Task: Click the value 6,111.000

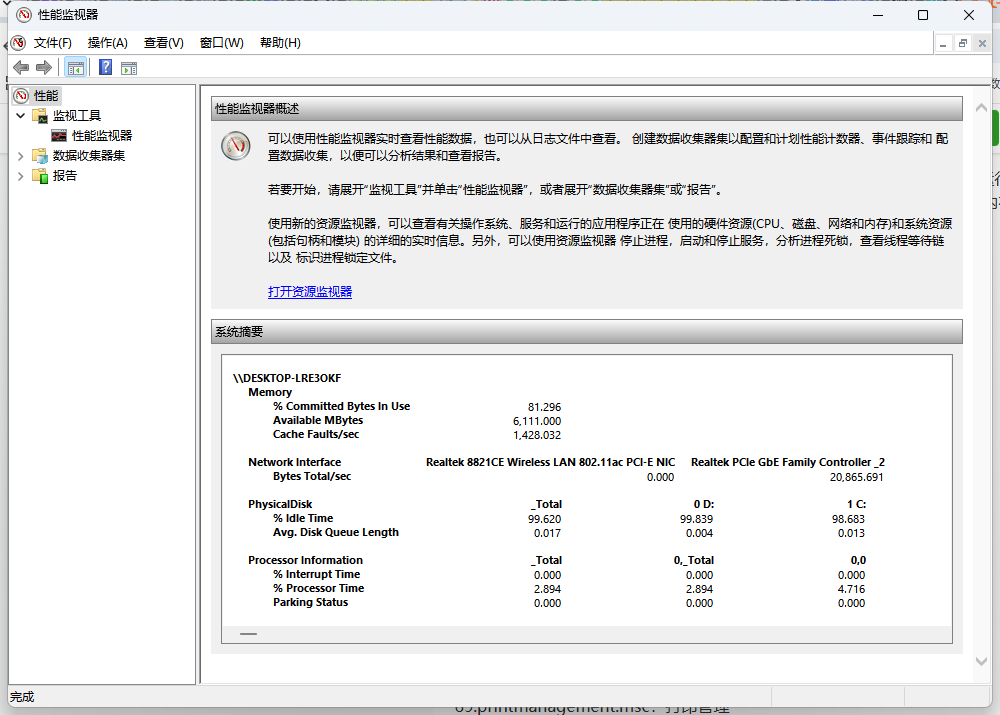Action: [537, 421]
